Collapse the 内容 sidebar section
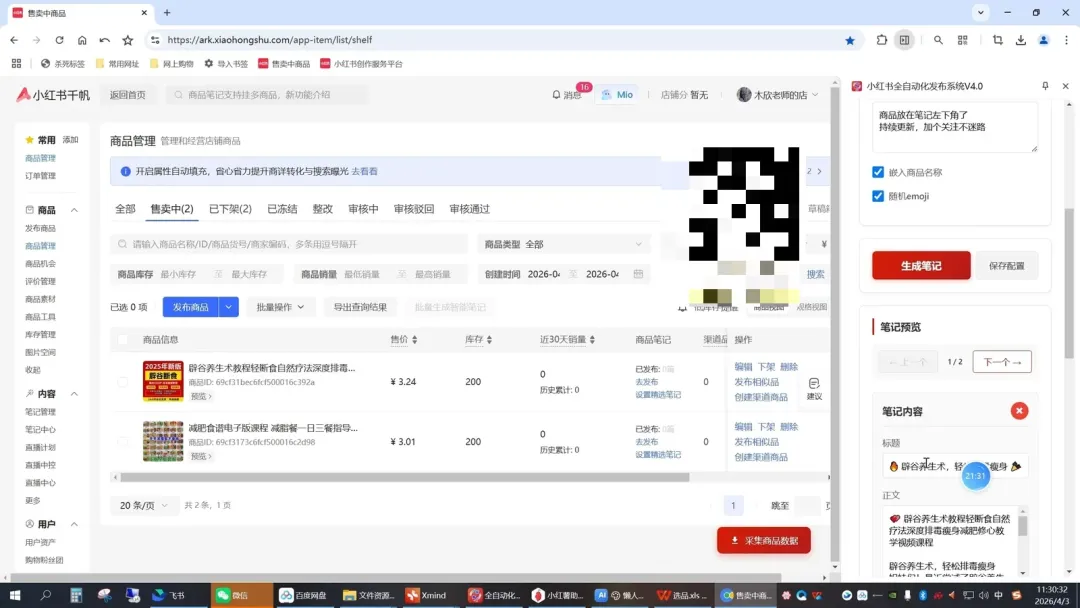This screenshot has width=1080, height=608. pos(74,394)
